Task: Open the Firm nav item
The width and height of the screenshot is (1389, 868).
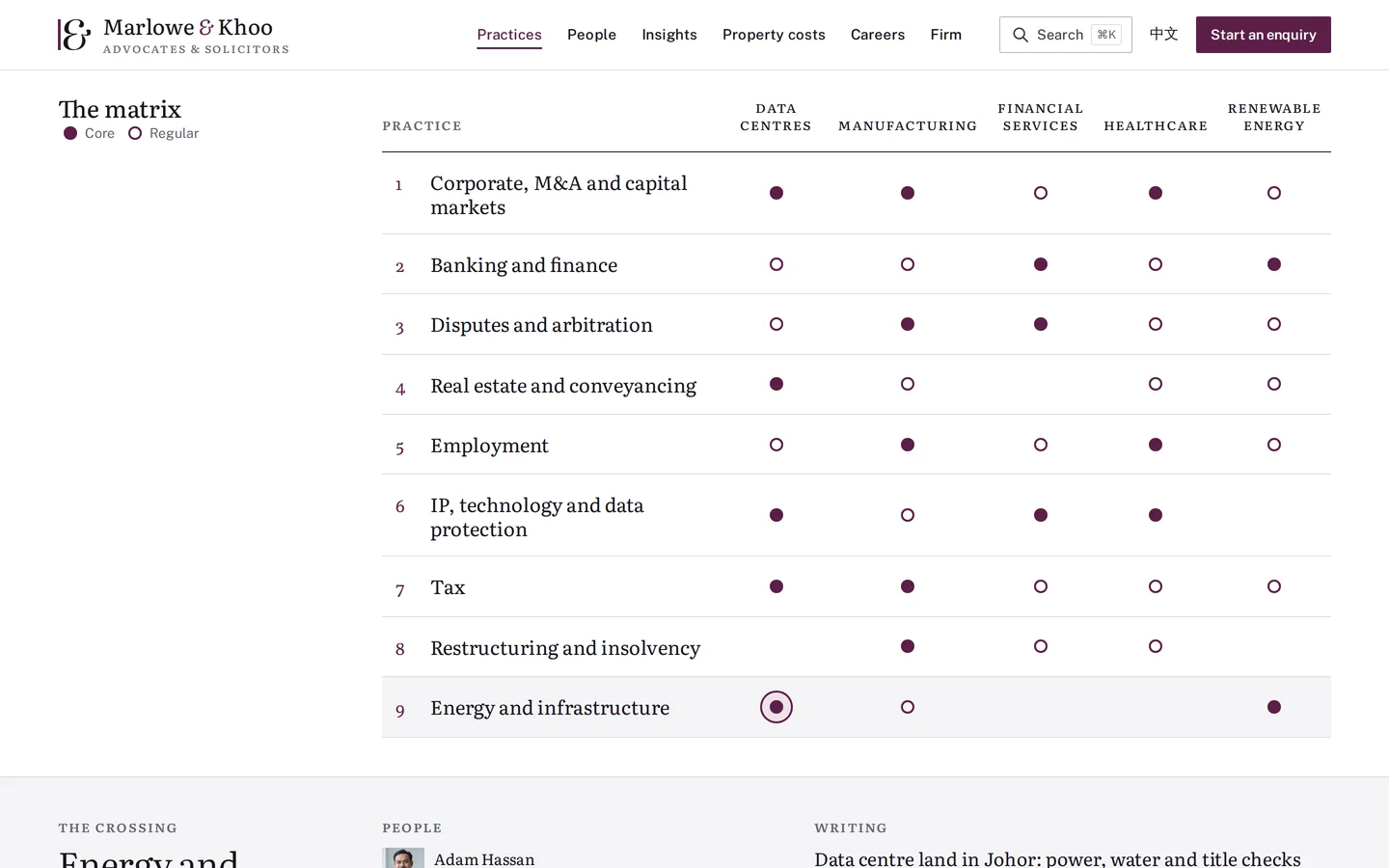Action: (946, 35)
